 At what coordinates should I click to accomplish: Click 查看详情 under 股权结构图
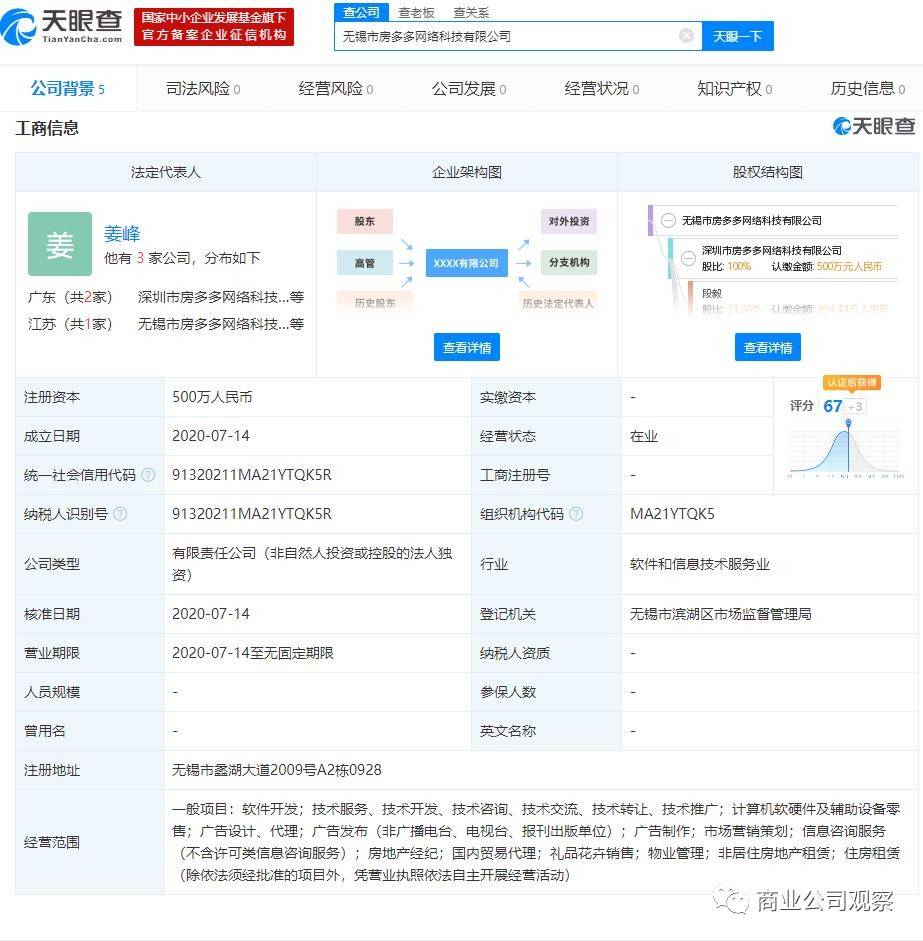click(768, 347)
